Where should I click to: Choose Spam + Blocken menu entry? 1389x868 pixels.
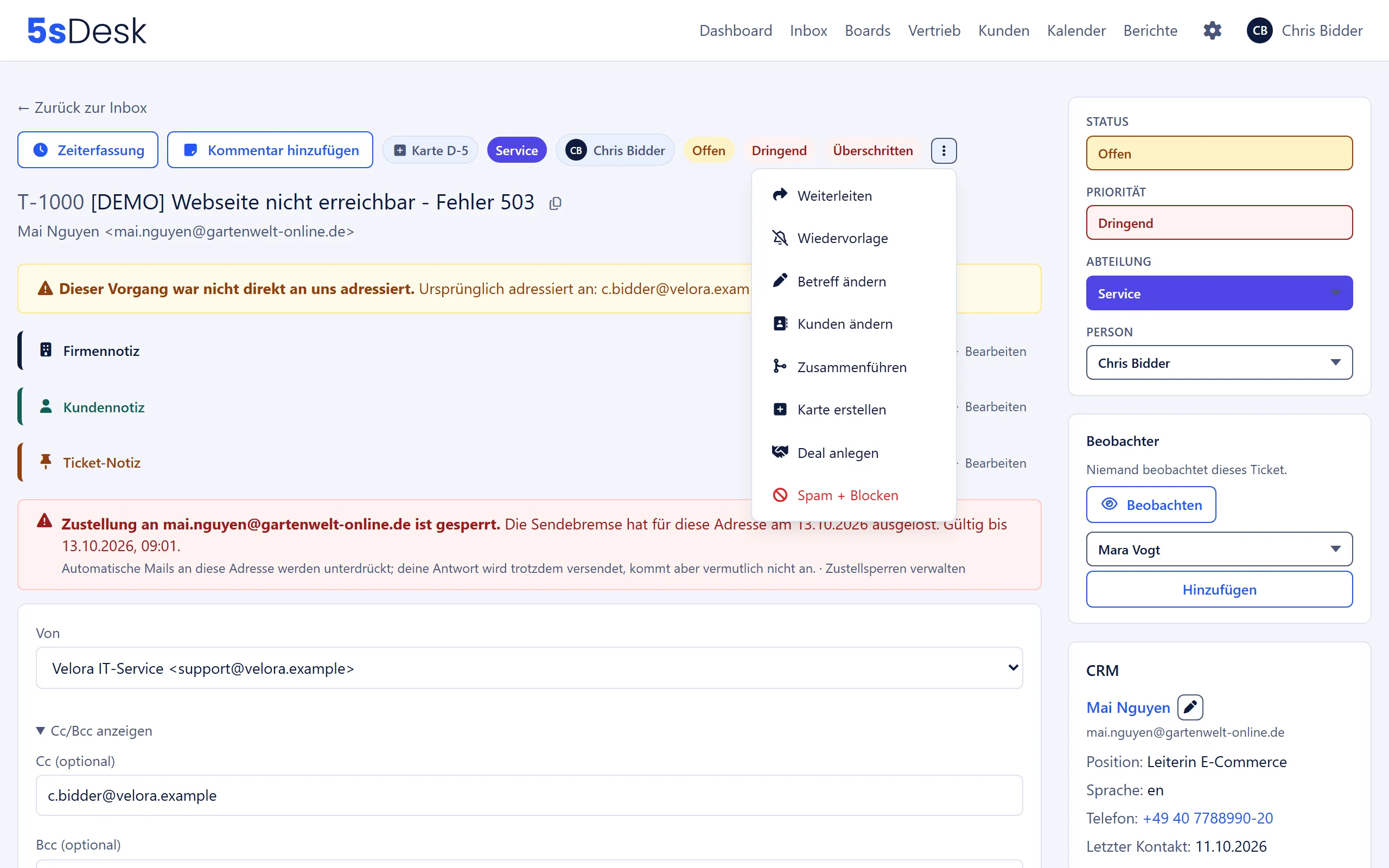point(853,495)
